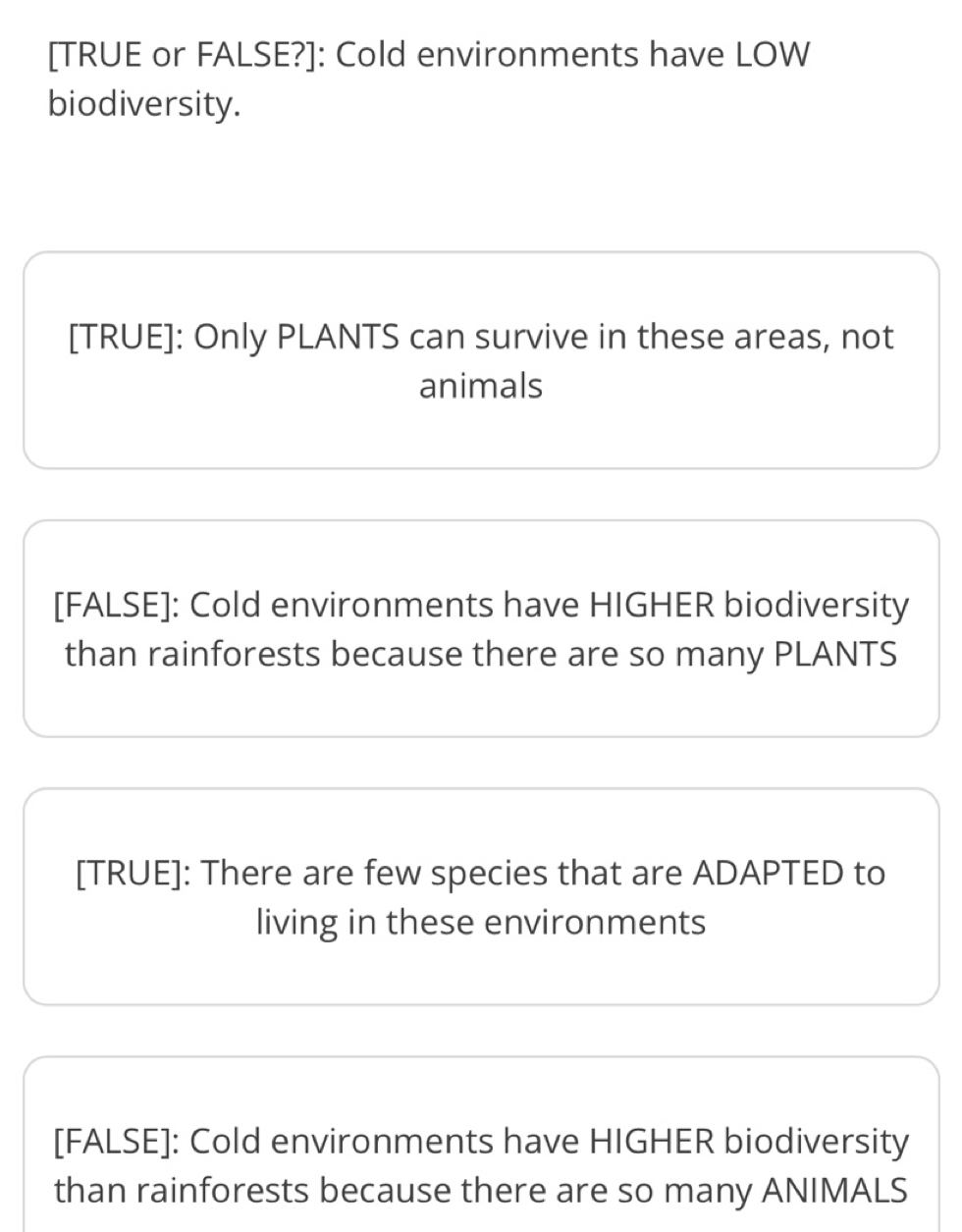Viewport: 962px width, 1232px height.
Task: Click the [FALSE] label on the ANIMALS card
Action: (x=115, y=1143)
